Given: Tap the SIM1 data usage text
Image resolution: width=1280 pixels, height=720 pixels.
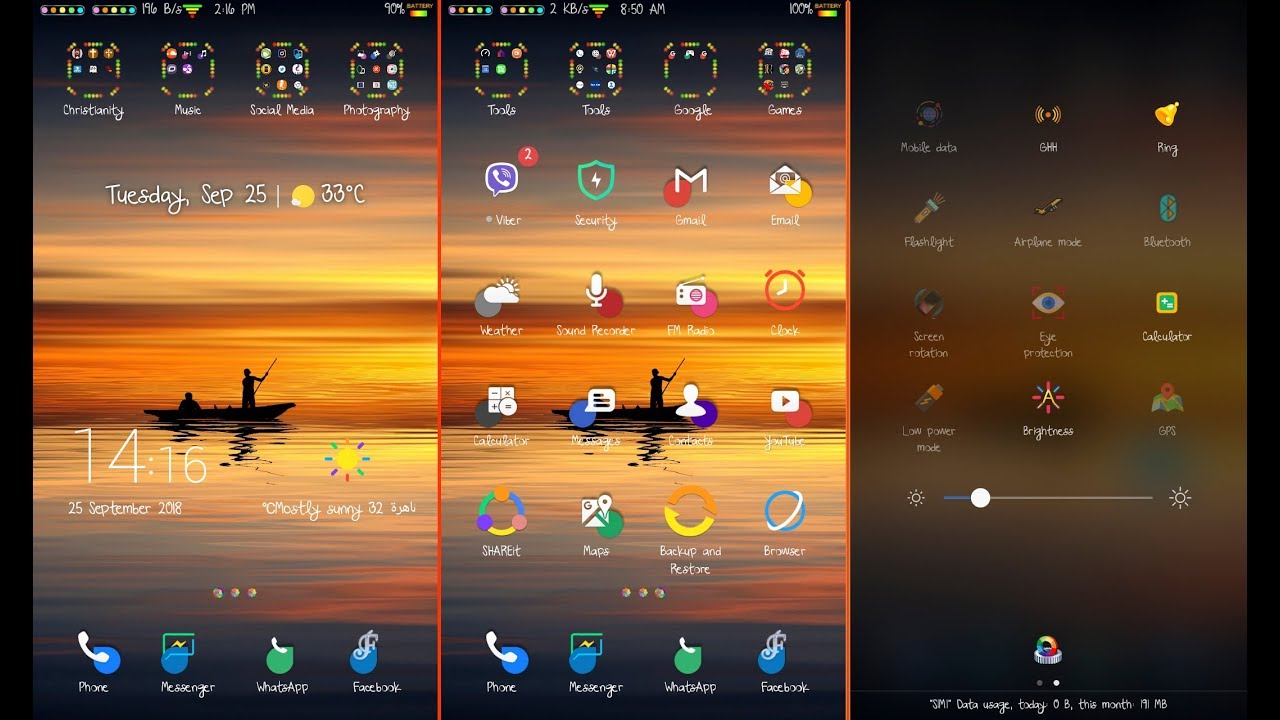Looking at the screenshot, I should pyautogui.click(x=1047, y=704).
